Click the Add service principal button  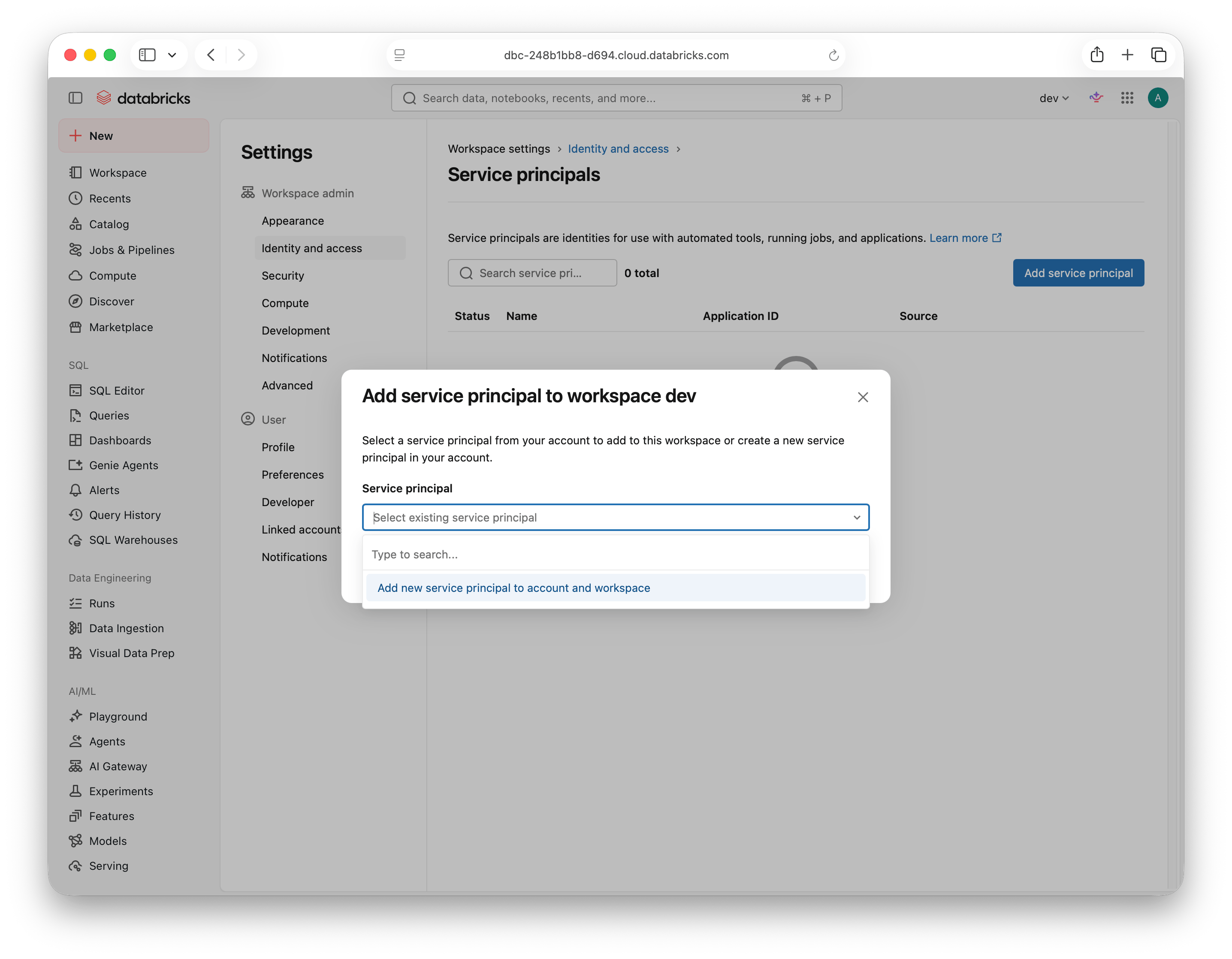1078,273
